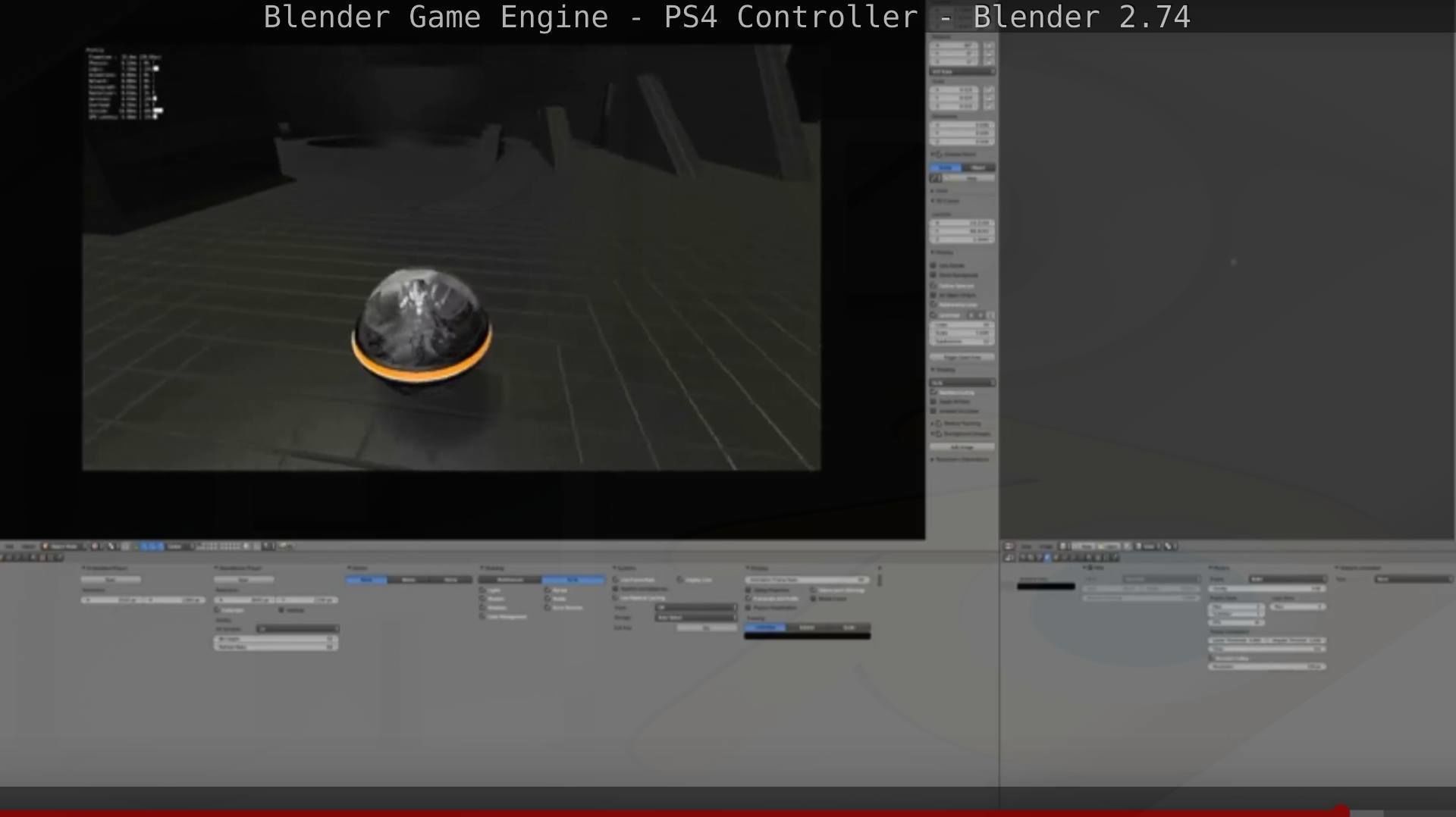Open the black Horizon color swatch
Screen dimensions: 1456x817
click(1046, 586)
